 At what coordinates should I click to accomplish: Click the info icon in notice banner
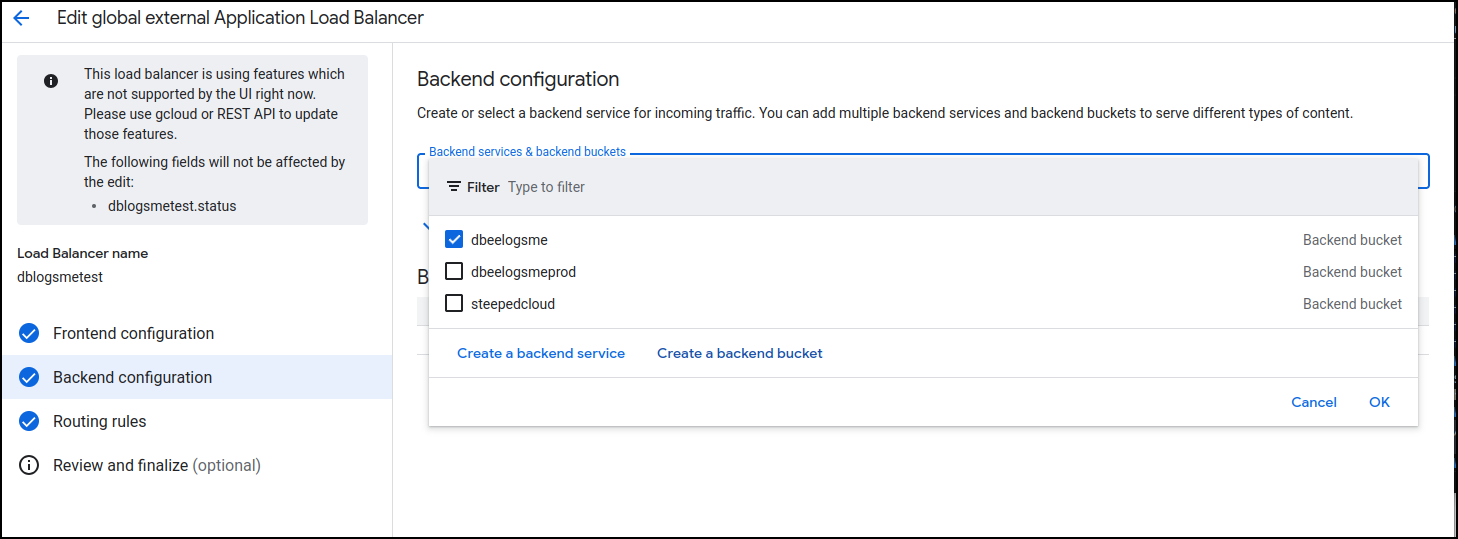51,81
